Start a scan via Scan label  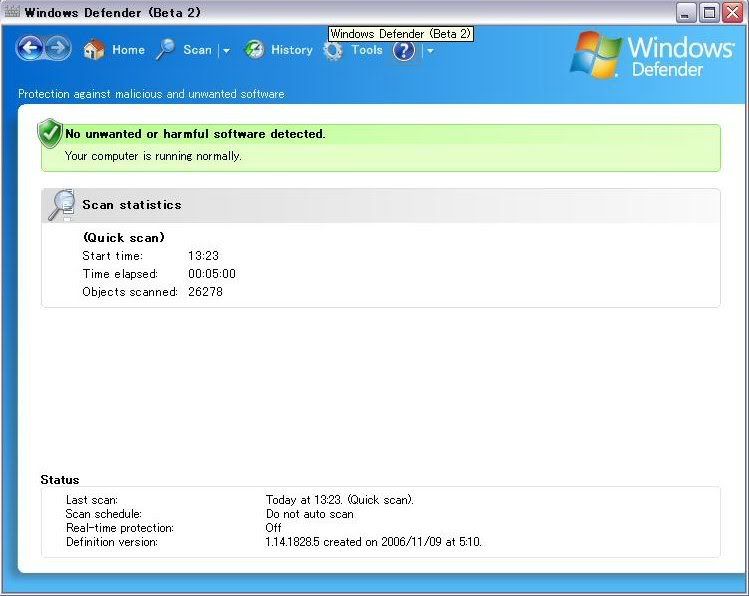click(x=197, y=50)
